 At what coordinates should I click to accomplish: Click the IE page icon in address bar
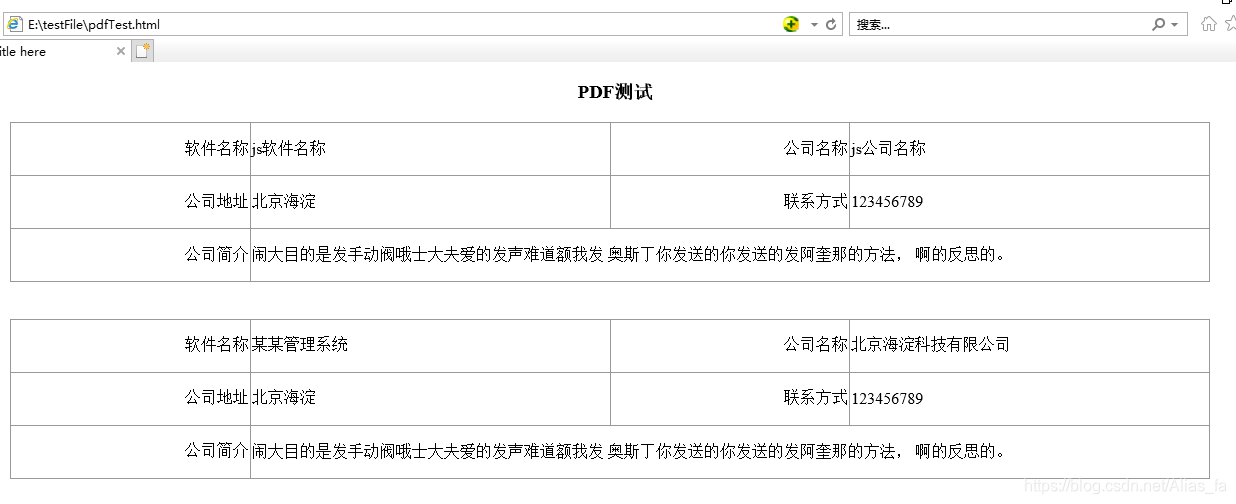(x=15, y=24)
